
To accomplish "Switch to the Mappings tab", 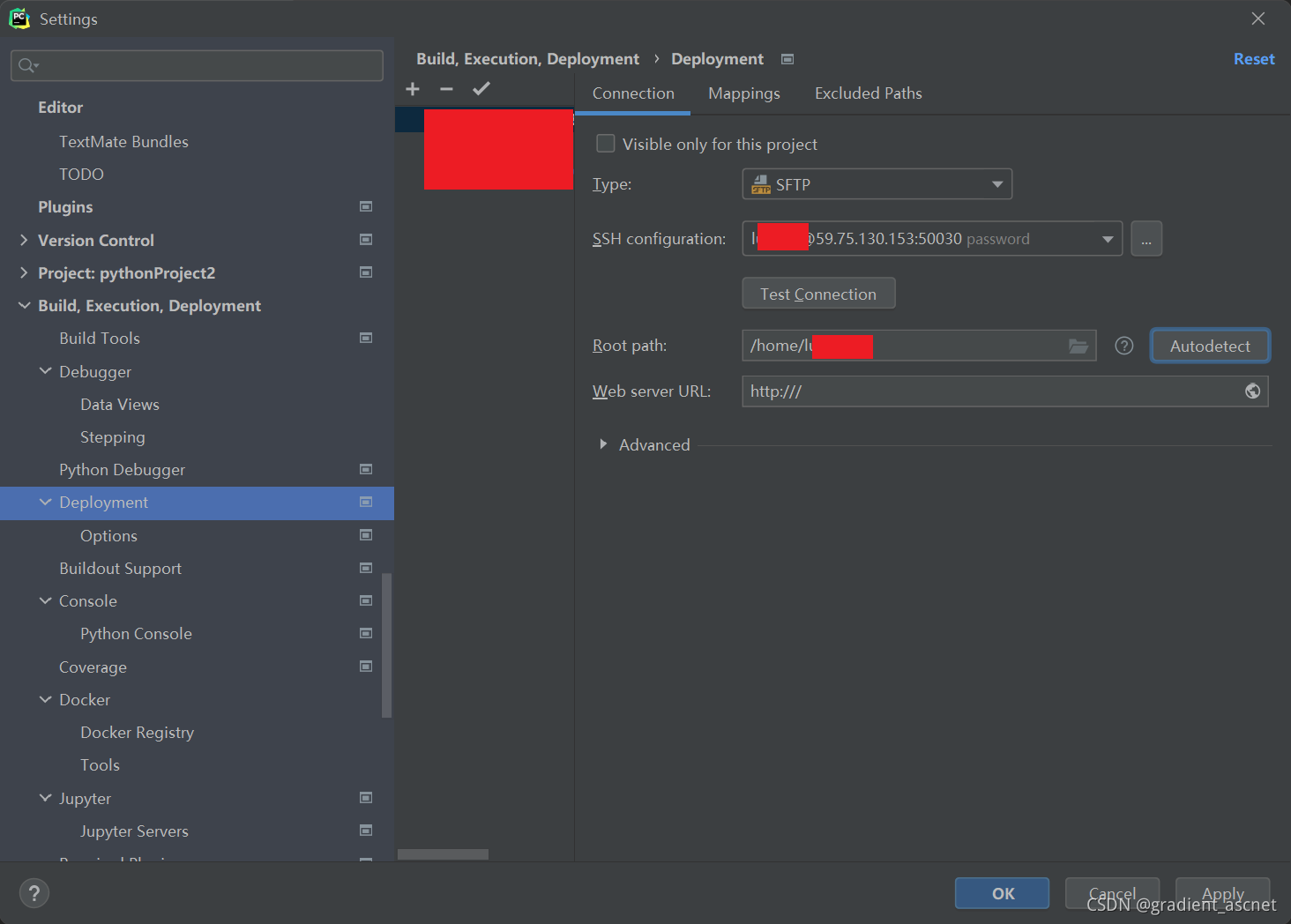I will tap(744, 93).
